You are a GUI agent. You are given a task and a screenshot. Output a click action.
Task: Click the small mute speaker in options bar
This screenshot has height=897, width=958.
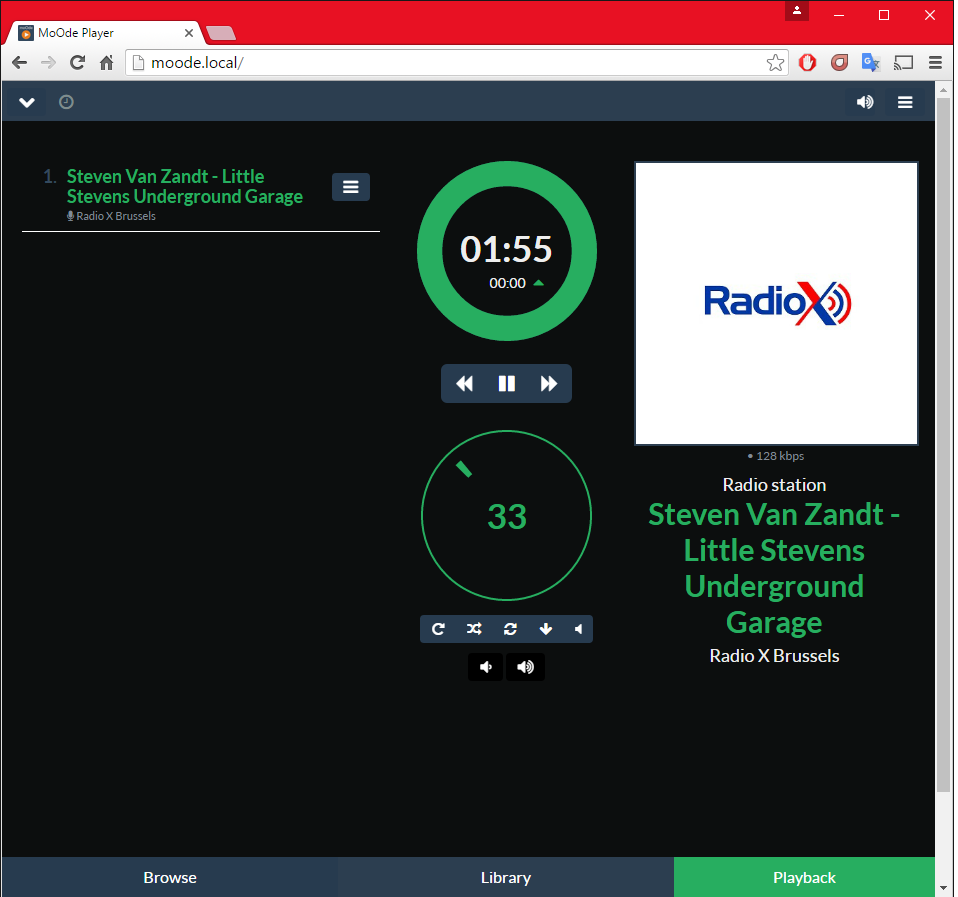tap(578, 629)
